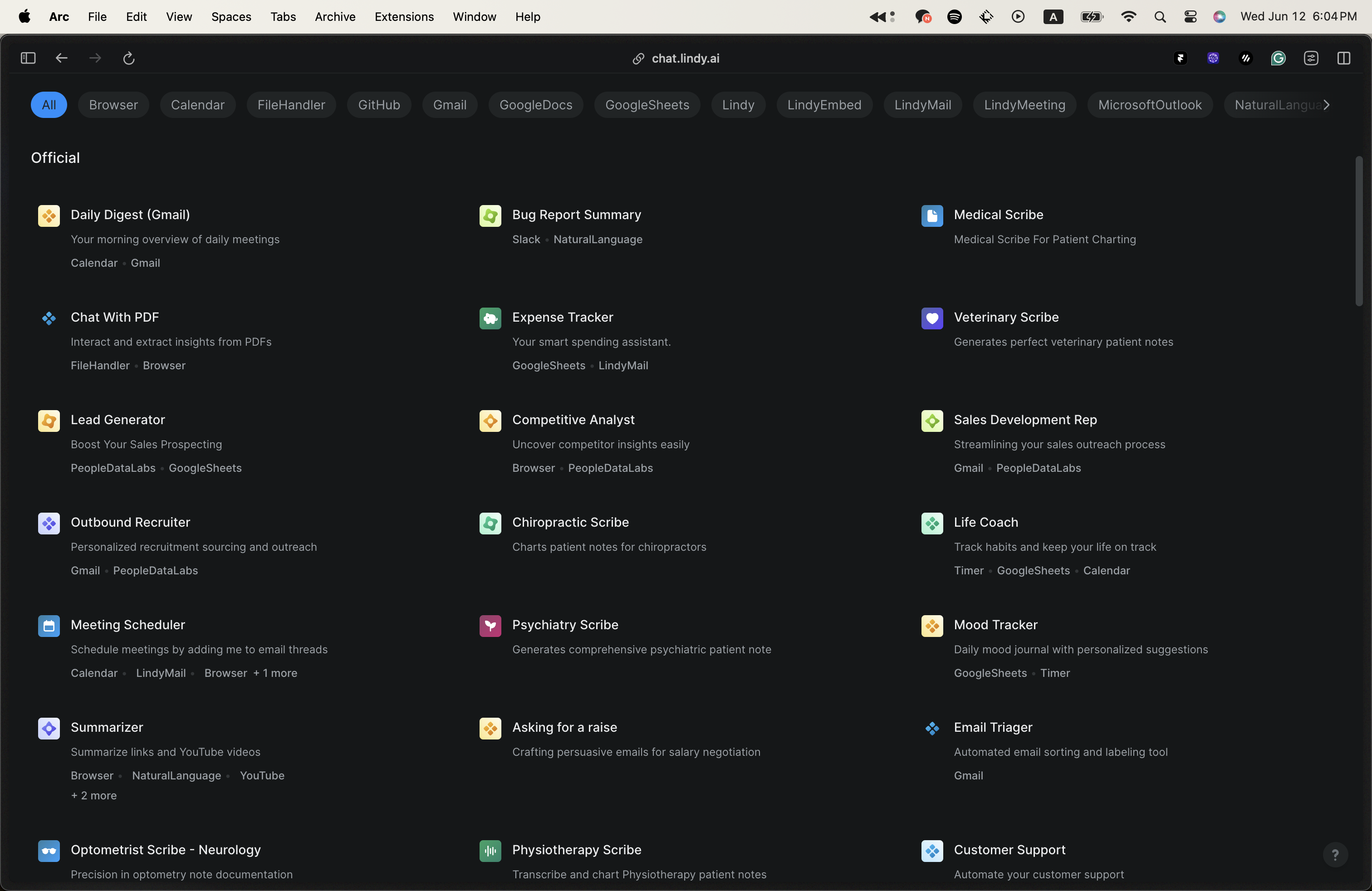
Task: Open the split view icon in toolbar
Action: [x=1344, y=58]
